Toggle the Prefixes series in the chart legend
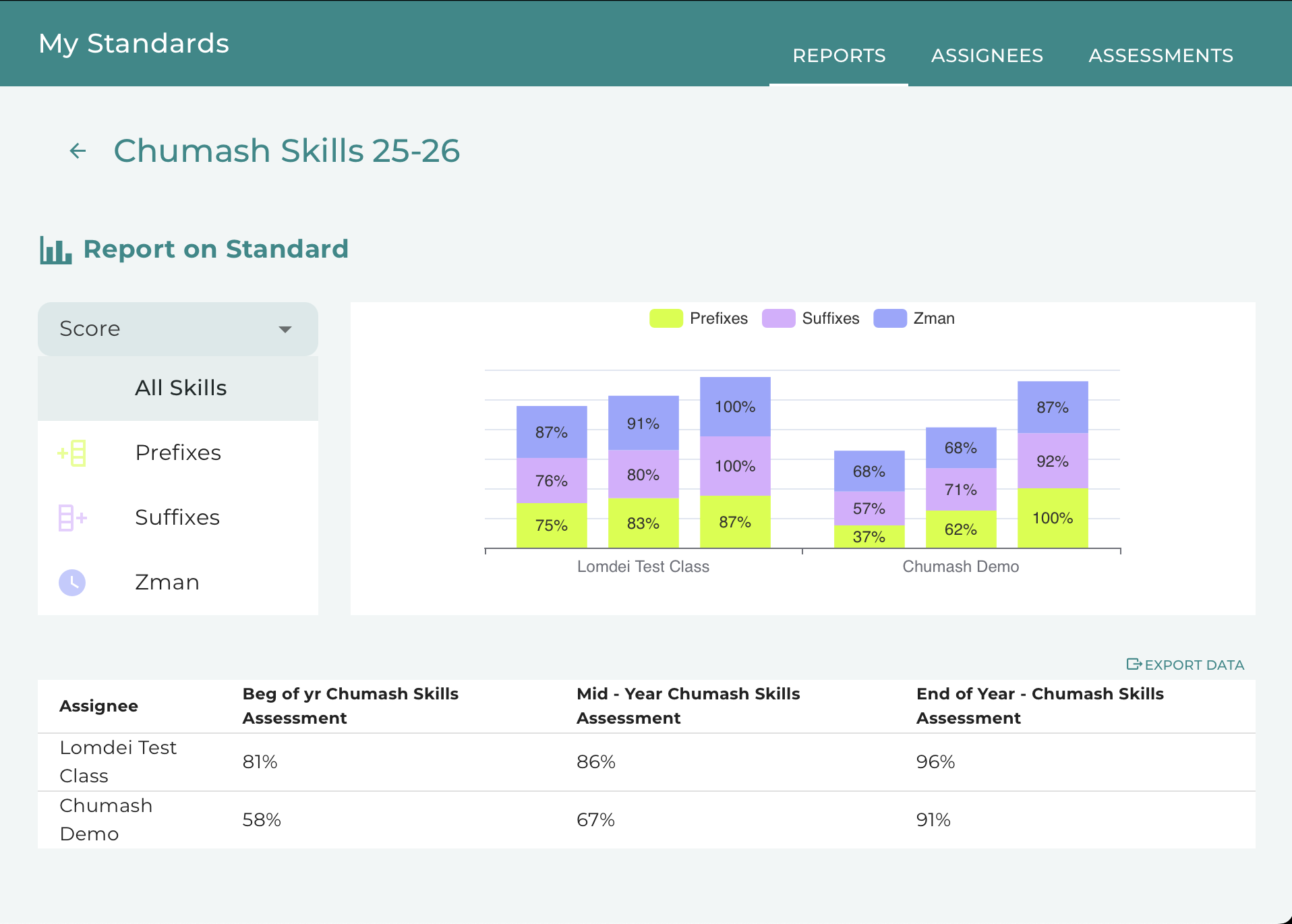The image size is (1292, 924). pyautogui.click(x=699, y=318)
